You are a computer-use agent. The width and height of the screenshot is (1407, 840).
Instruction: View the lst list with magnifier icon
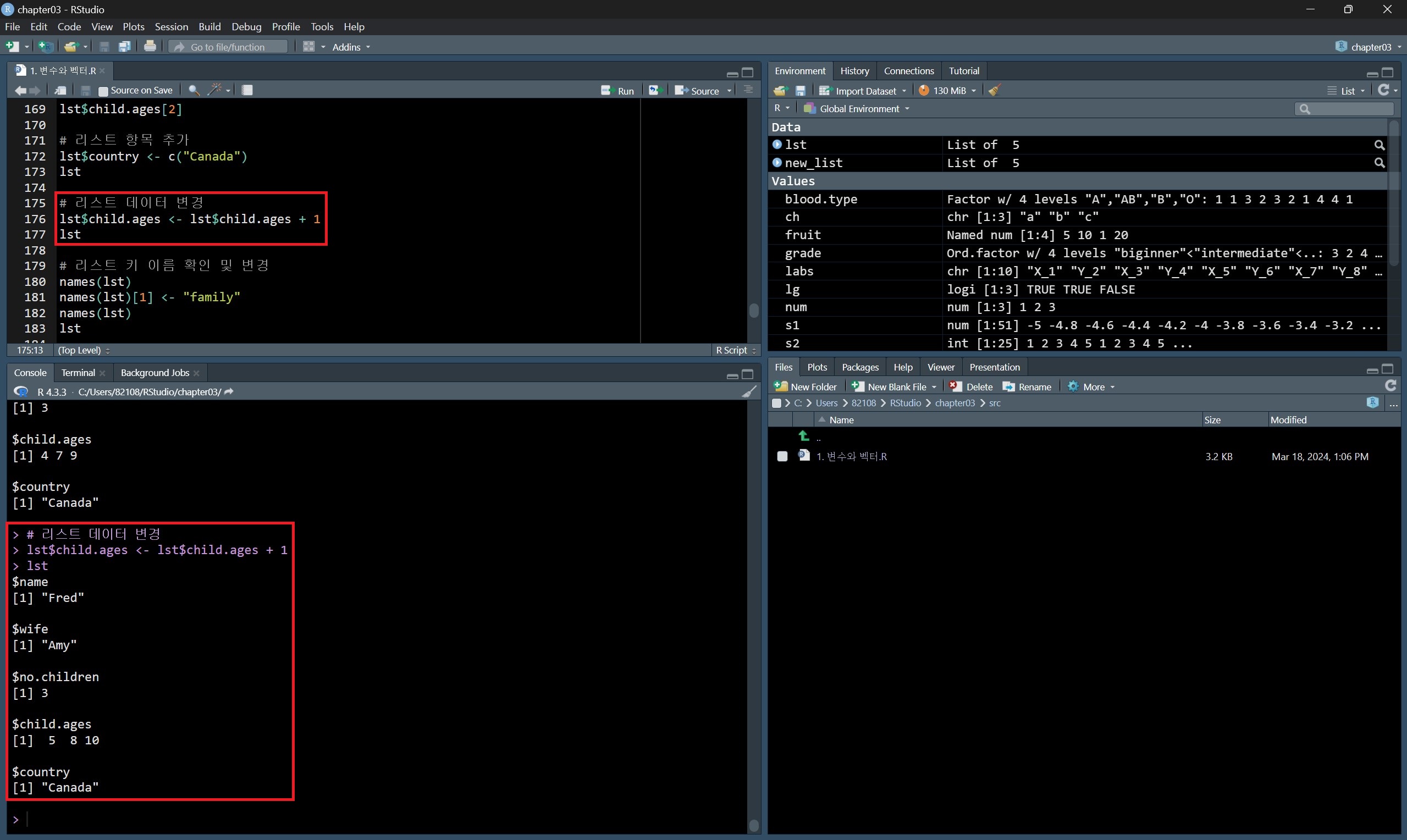[1380, 145]
